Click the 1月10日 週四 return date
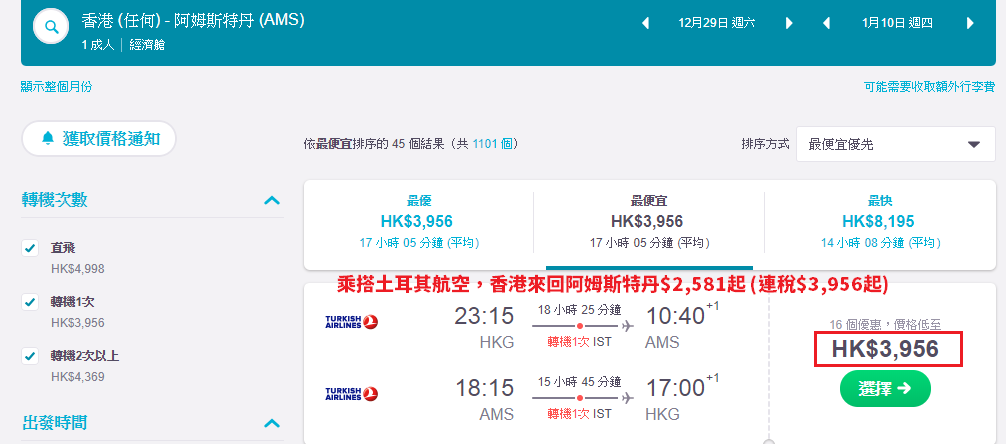This screenshot has width=1006, height=444. [898, 24]
